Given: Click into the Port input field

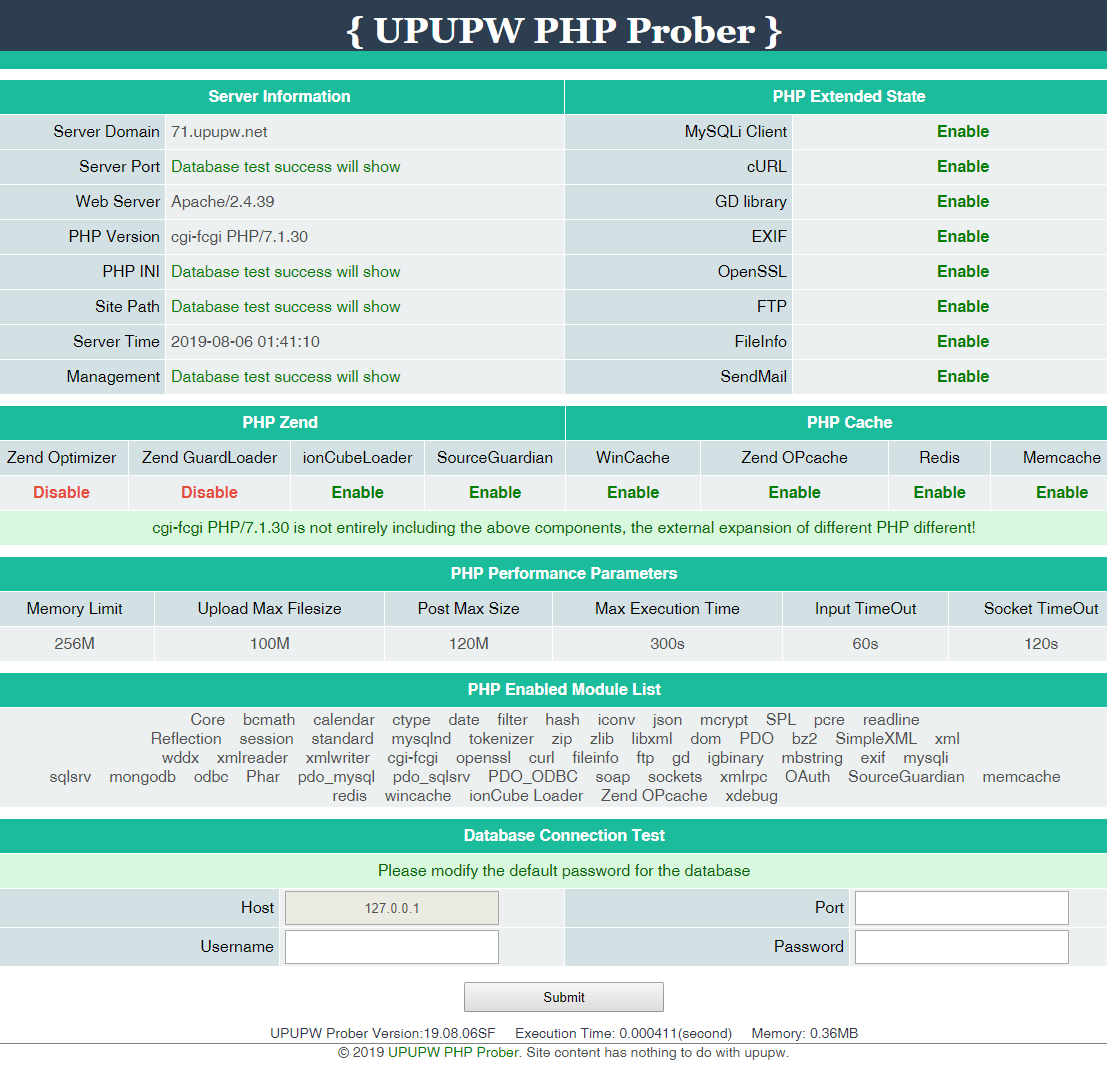Looking at the screenshot, I should click(962, 908).
